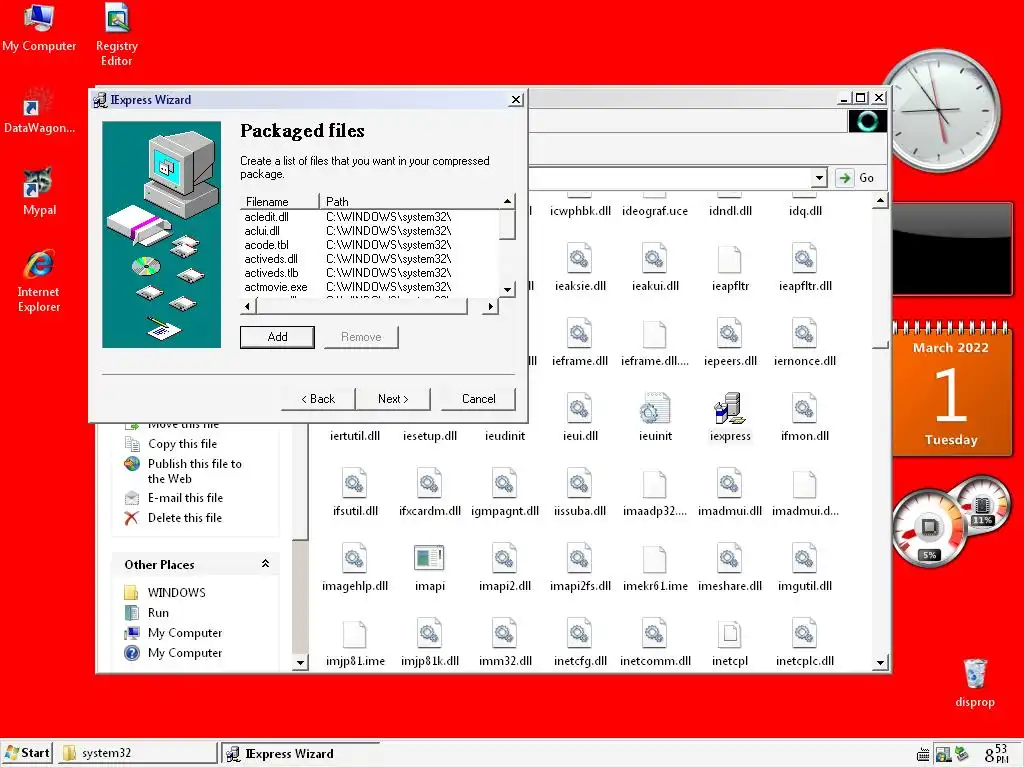The width and height of the screenshot is (1024, 768).
Task: Select the ieakui.dll file icon
Action: click(x=655, y=266)
